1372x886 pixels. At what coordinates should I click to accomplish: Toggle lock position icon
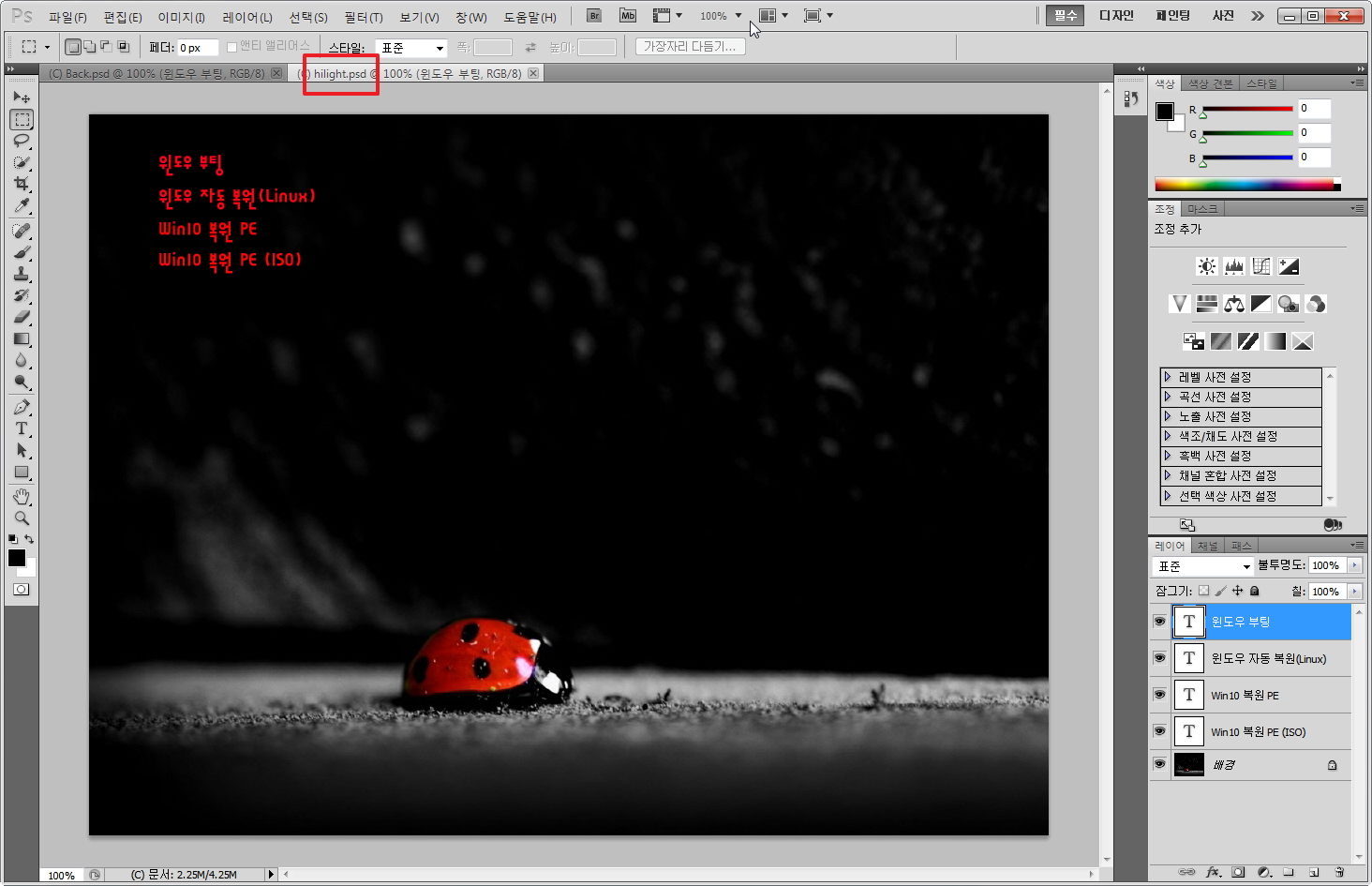pos(1237,591)
